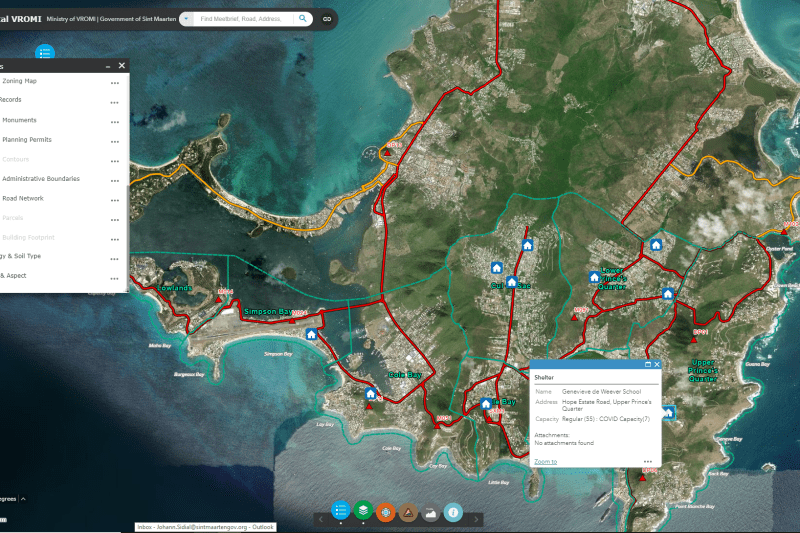Open the brown hazard-triangle widget
This screenshot has height=533, width=800.
pyautogui.click(x=408, y=512)
